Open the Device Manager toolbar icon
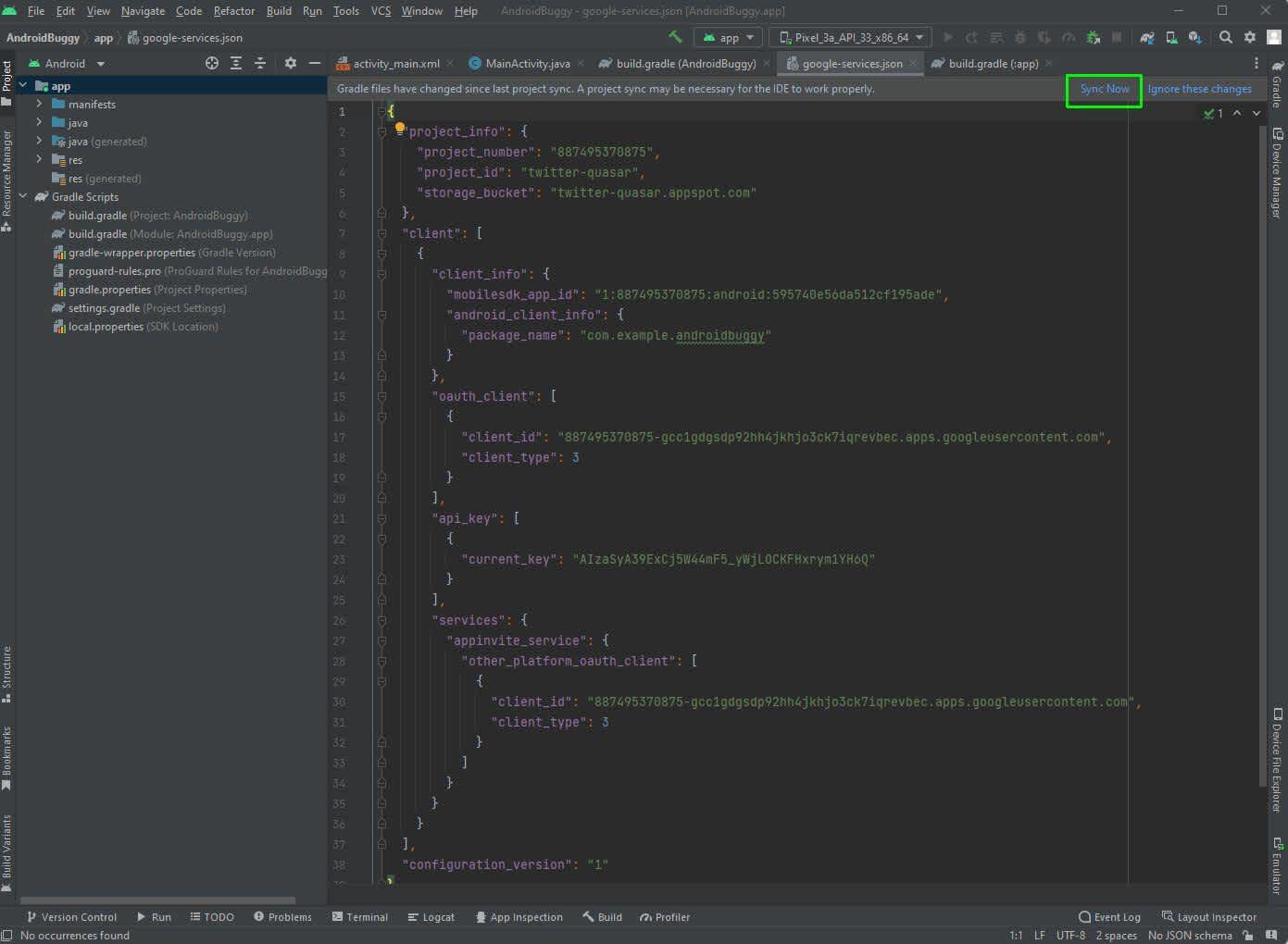1288x944 pixels. (x=1171, y=37)
